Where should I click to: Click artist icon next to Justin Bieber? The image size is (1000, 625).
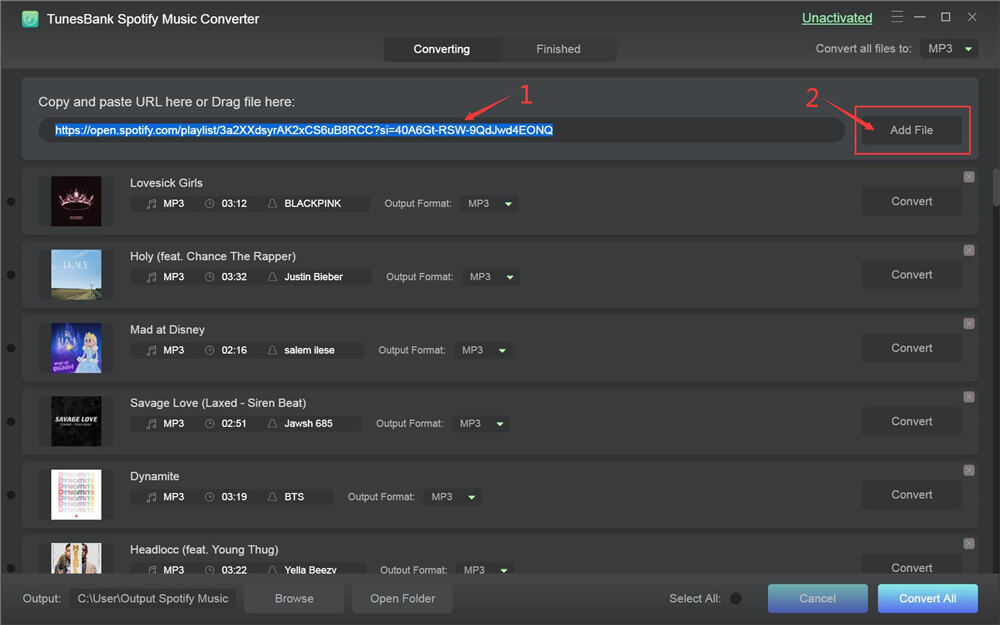pyautogui.click(x=272, y=277)
